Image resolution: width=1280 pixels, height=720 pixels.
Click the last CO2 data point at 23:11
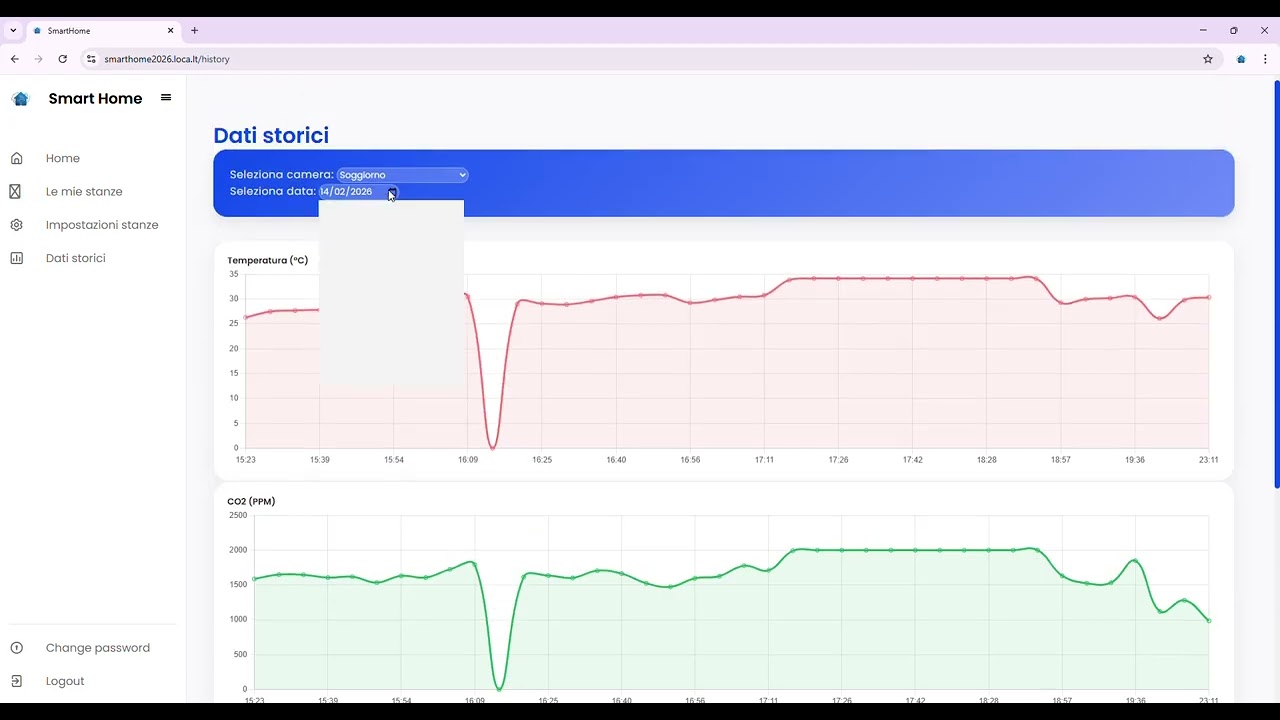pyautogui.click(x=1209, y=621)
